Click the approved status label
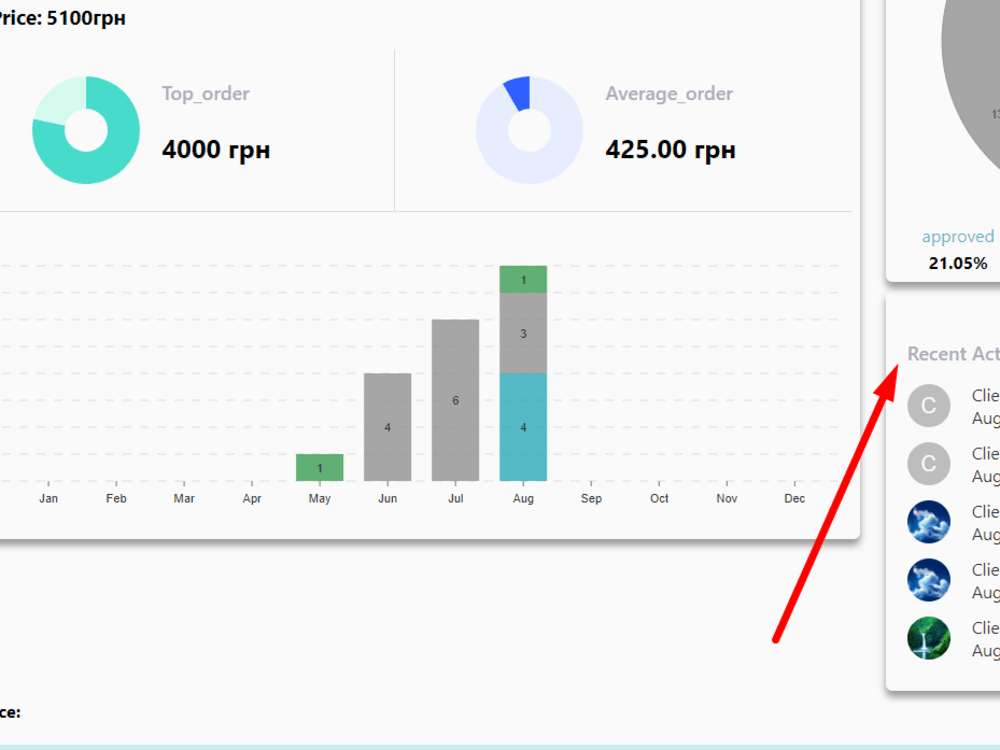Screen dimensions: 1000x750 [x=958, y=237]
